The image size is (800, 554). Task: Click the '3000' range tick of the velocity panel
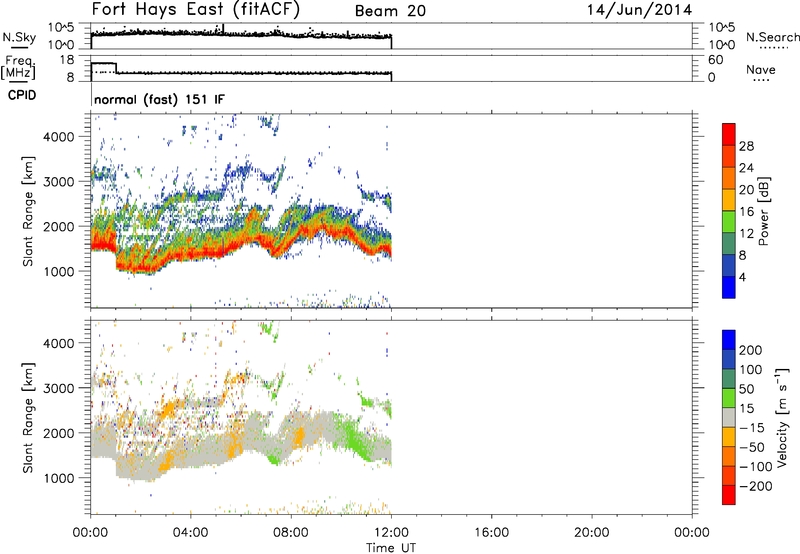coord(58,388)
